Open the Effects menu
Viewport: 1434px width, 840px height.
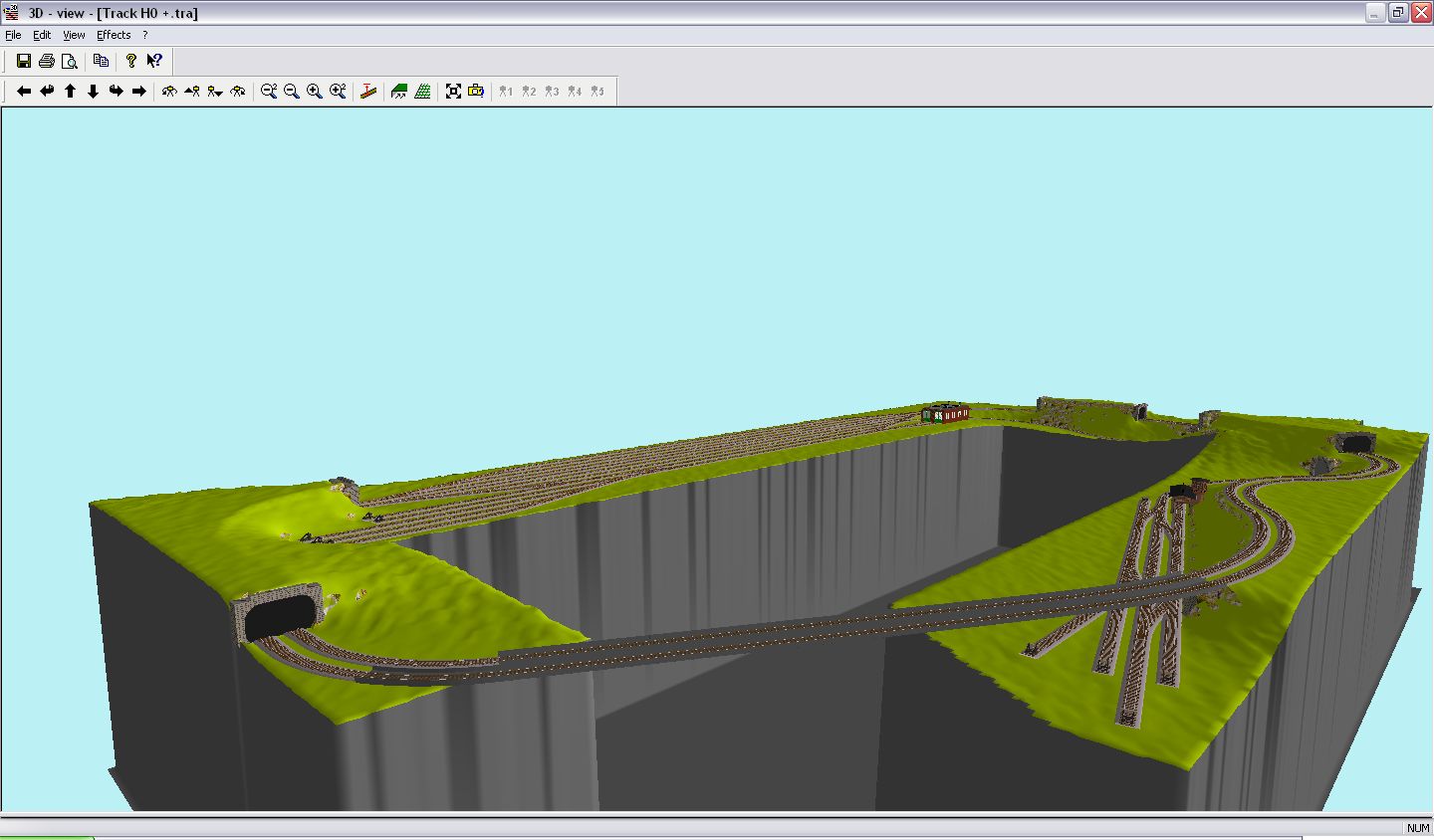coord(114,35)
